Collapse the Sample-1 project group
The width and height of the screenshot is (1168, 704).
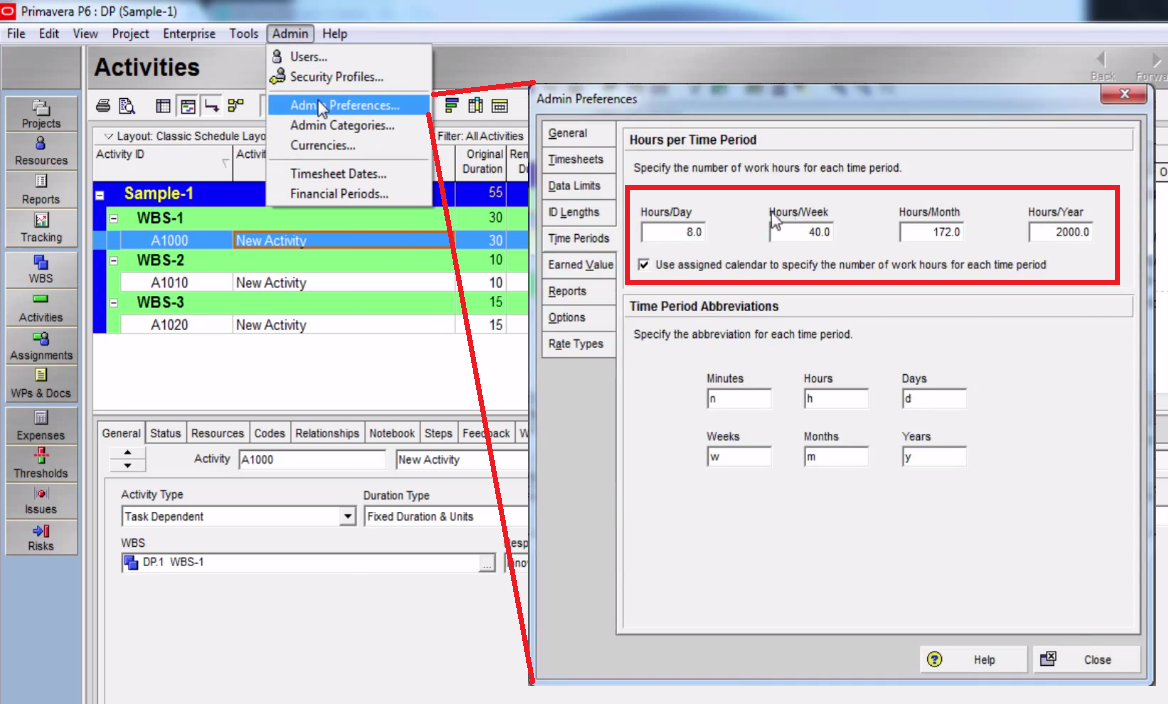99,195
